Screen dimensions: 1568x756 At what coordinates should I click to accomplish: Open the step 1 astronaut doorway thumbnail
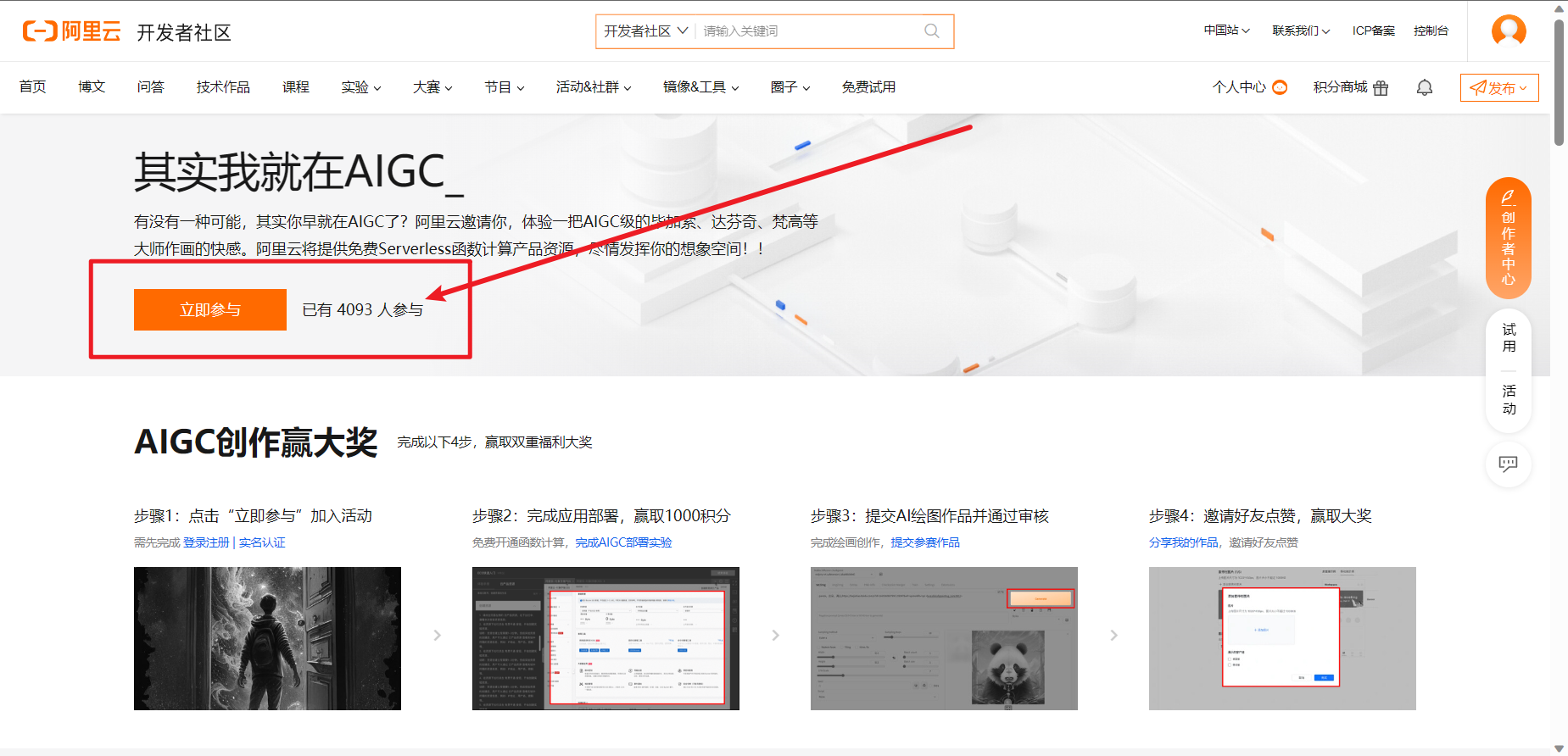[x=267, y=638]
